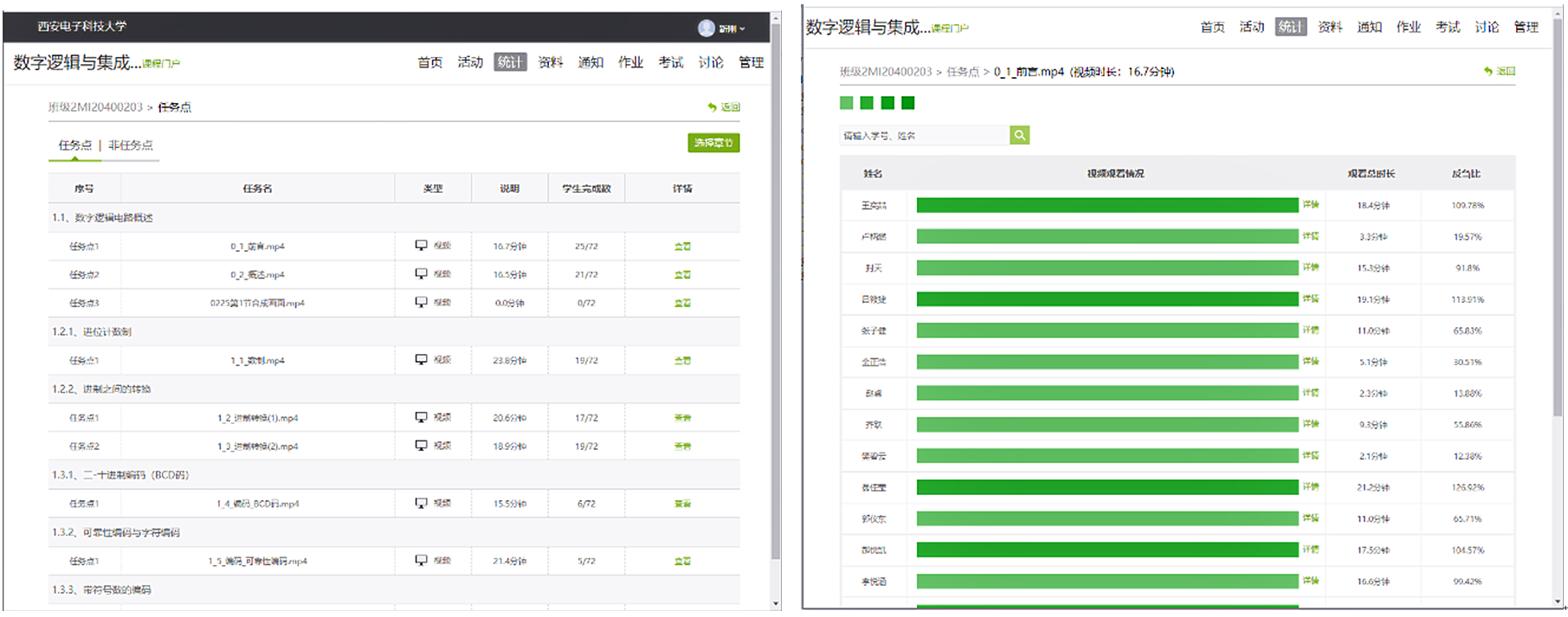Click video icon in 1_2 (1).mp4 row
Viewport: 1568px width, 617px height.
click(421, 417)
